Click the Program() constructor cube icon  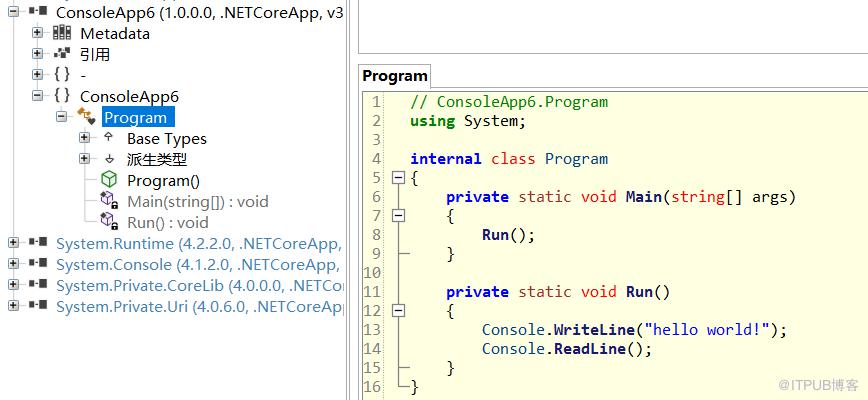(109, 179)
